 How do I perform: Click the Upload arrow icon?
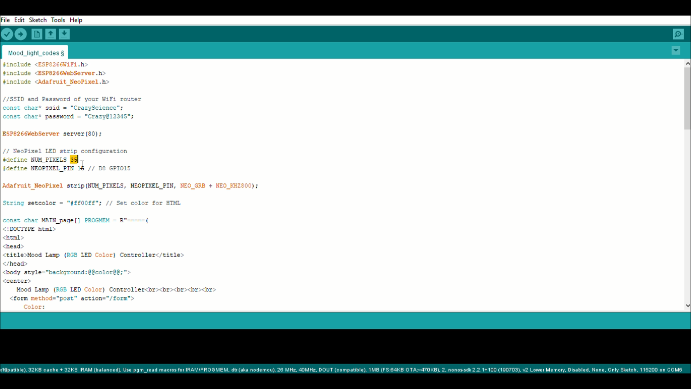[21, 34]
